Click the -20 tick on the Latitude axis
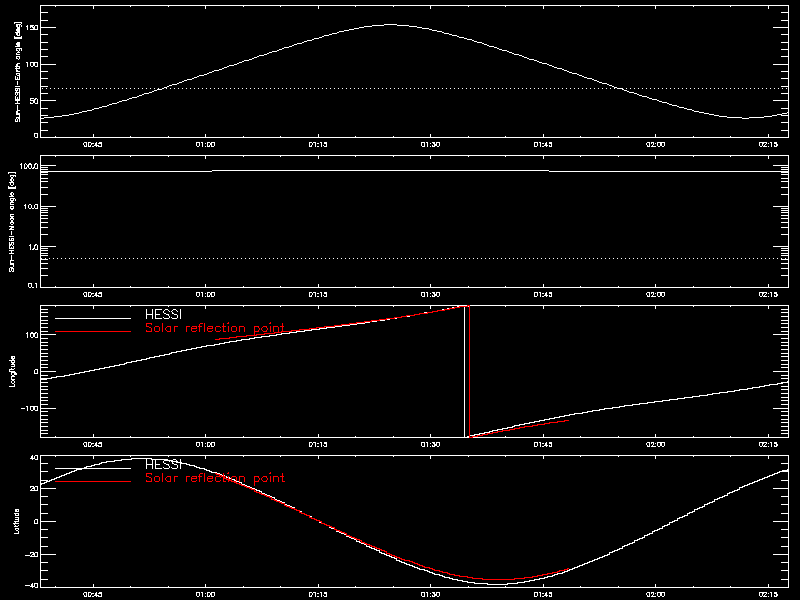Screen dimensions: 800x600 pyautogui.click(x=32, y=554)
